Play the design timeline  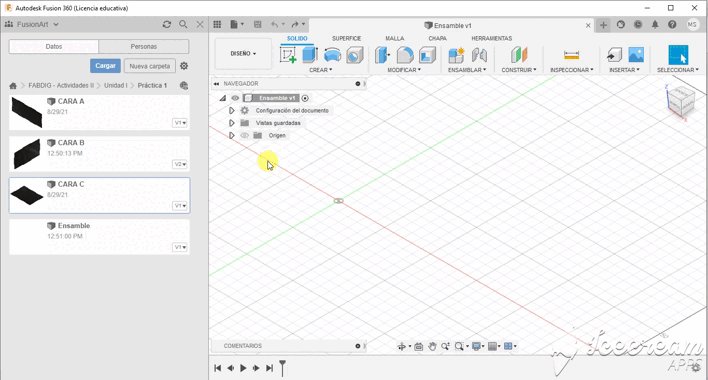tap(243, 368)
